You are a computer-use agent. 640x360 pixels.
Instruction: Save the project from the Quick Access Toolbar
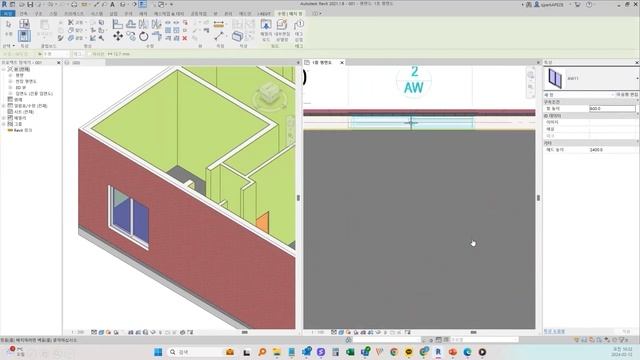(x=30, y=4)
